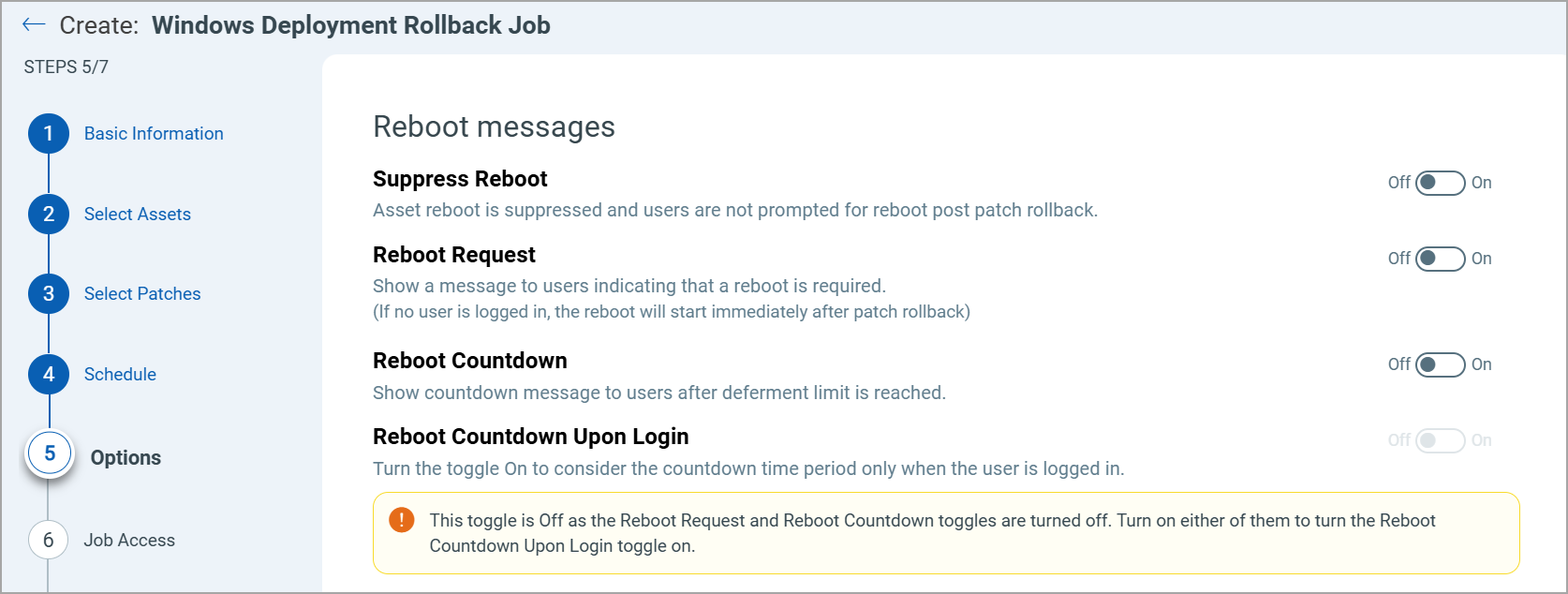Click the step 4 numbered circle icon

(x=48, y=374)
